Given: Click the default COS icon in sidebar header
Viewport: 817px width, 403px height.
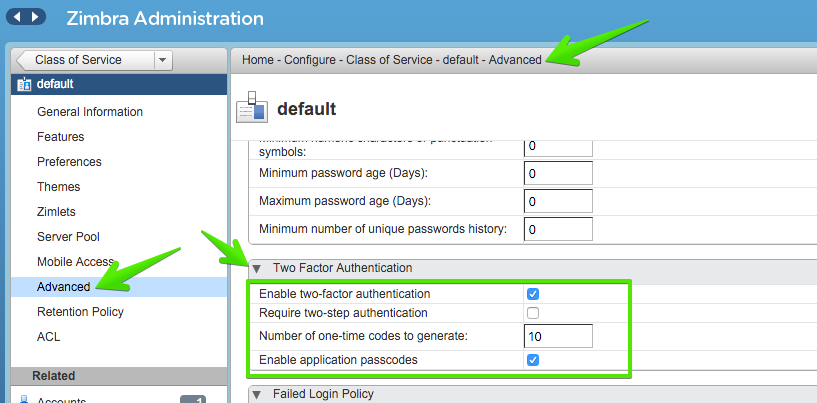Looking at the screenshot, I should (24, 84).
